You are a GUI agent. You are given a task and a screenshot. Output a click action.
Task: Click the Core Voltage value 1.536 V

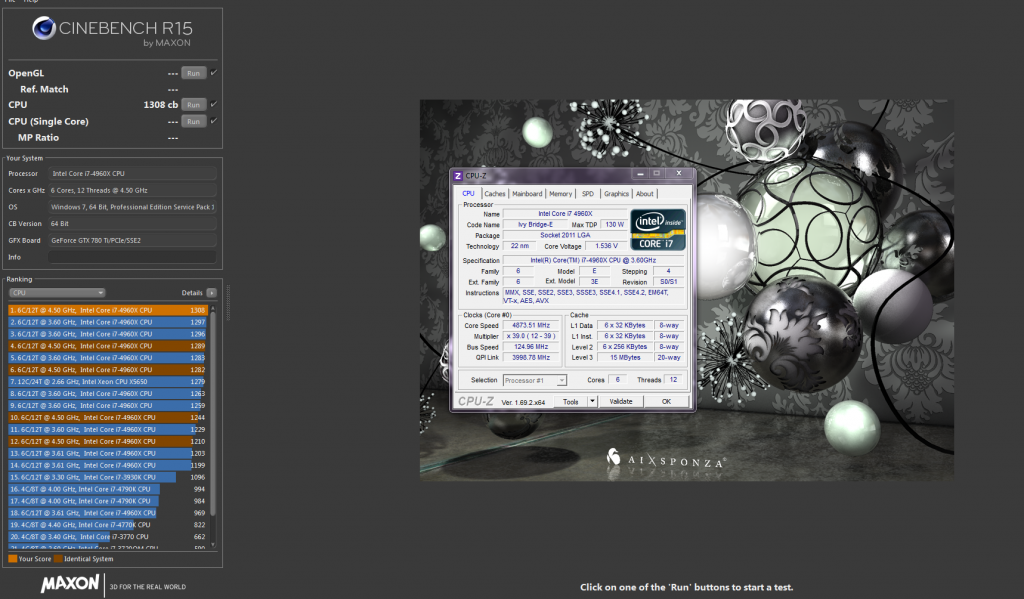click(x=605, y=246)
